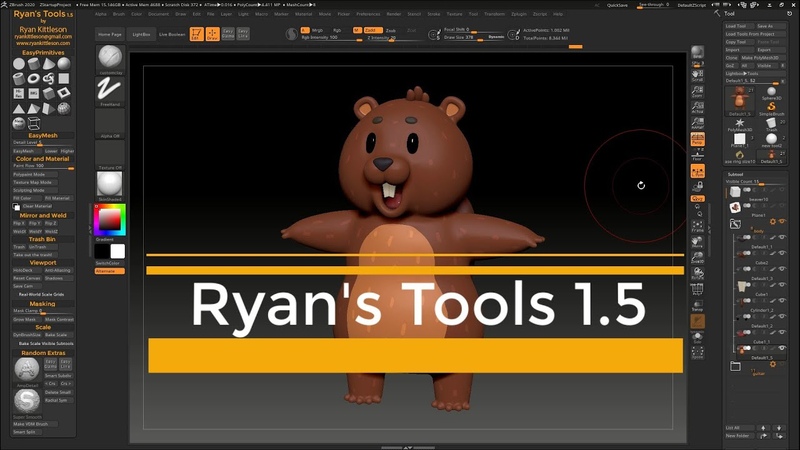Toggle Anti-Aliasing in Viewport section
800x450 pixels.
[59, 270]
